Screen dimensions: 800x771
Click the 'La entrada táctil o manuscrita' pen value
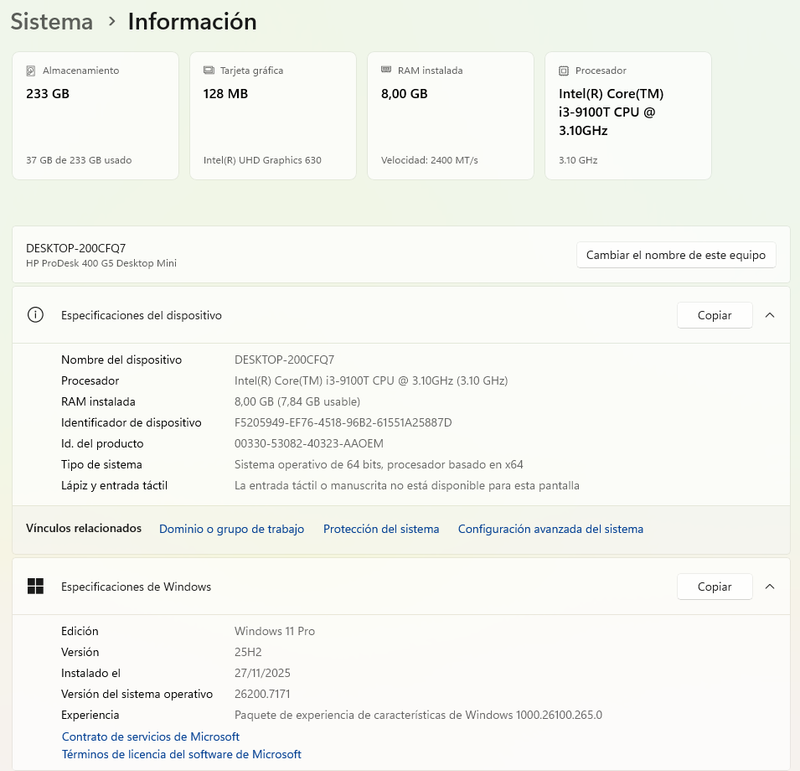[407, 485]
